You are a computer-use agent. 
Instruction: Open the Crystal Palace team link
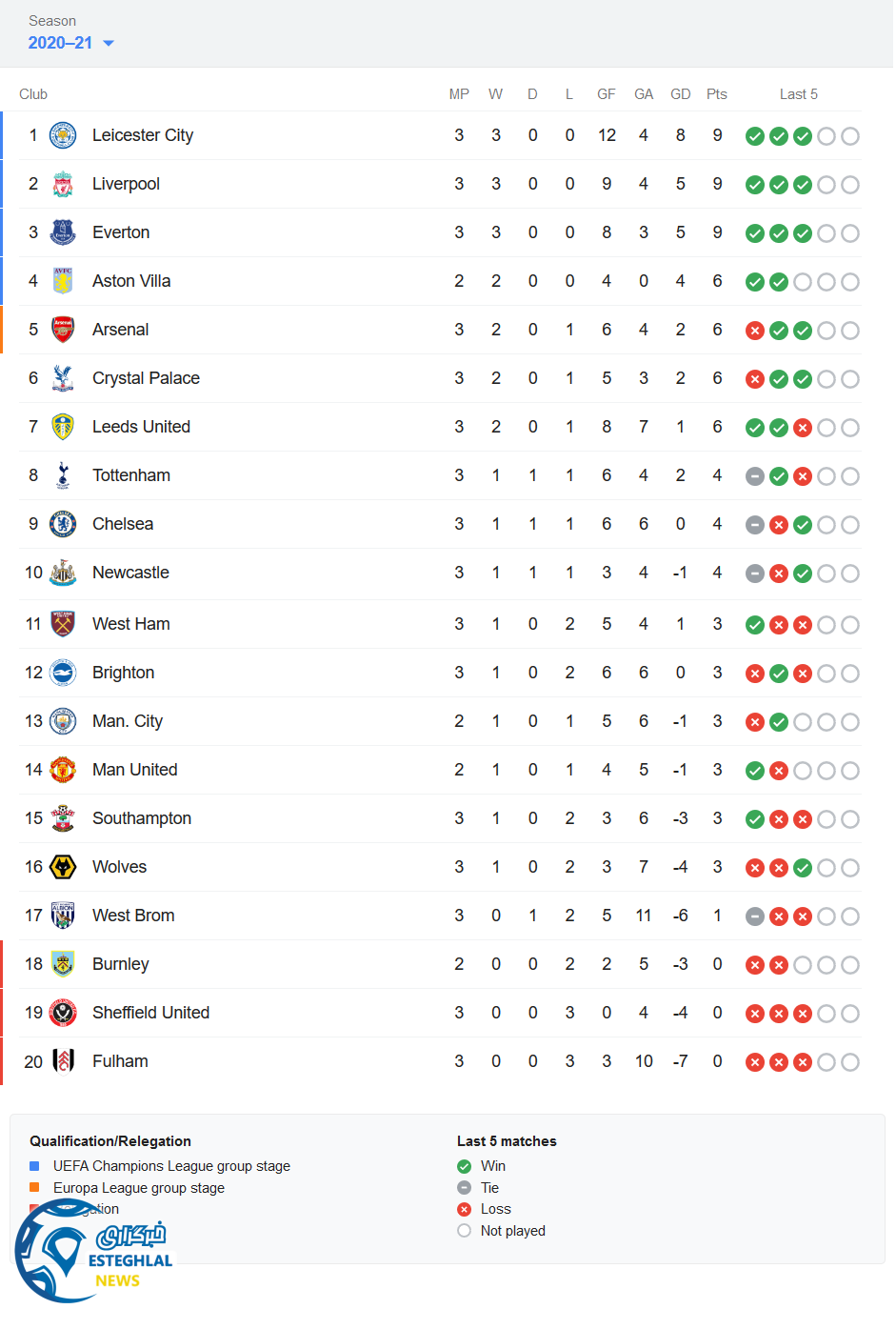coord(146,378)
